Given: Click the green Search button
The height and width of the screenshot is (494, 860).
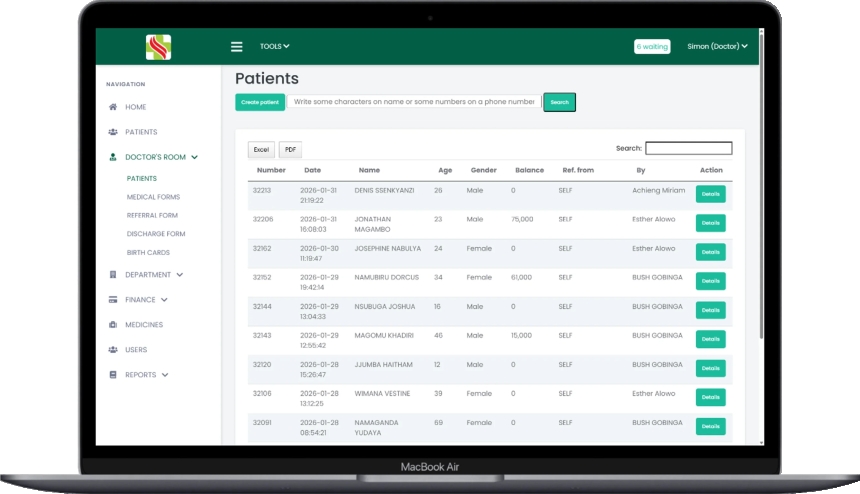Looking at the screenshot, I should pyautogui.click(x=559, y=102).
